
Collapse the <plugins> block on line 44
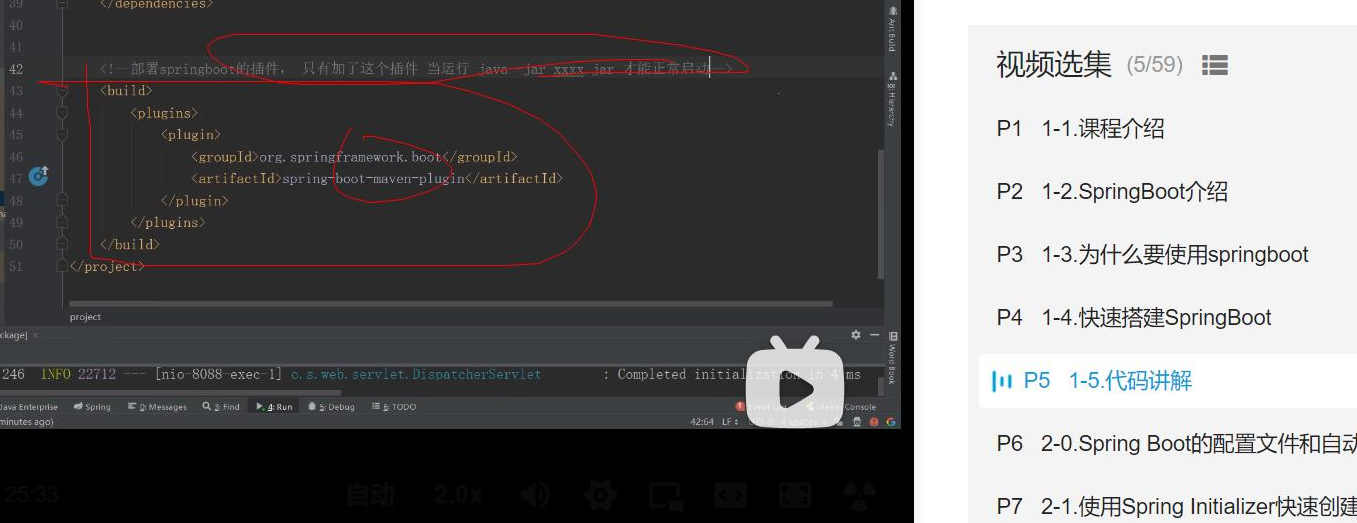[x=63, y=113]
